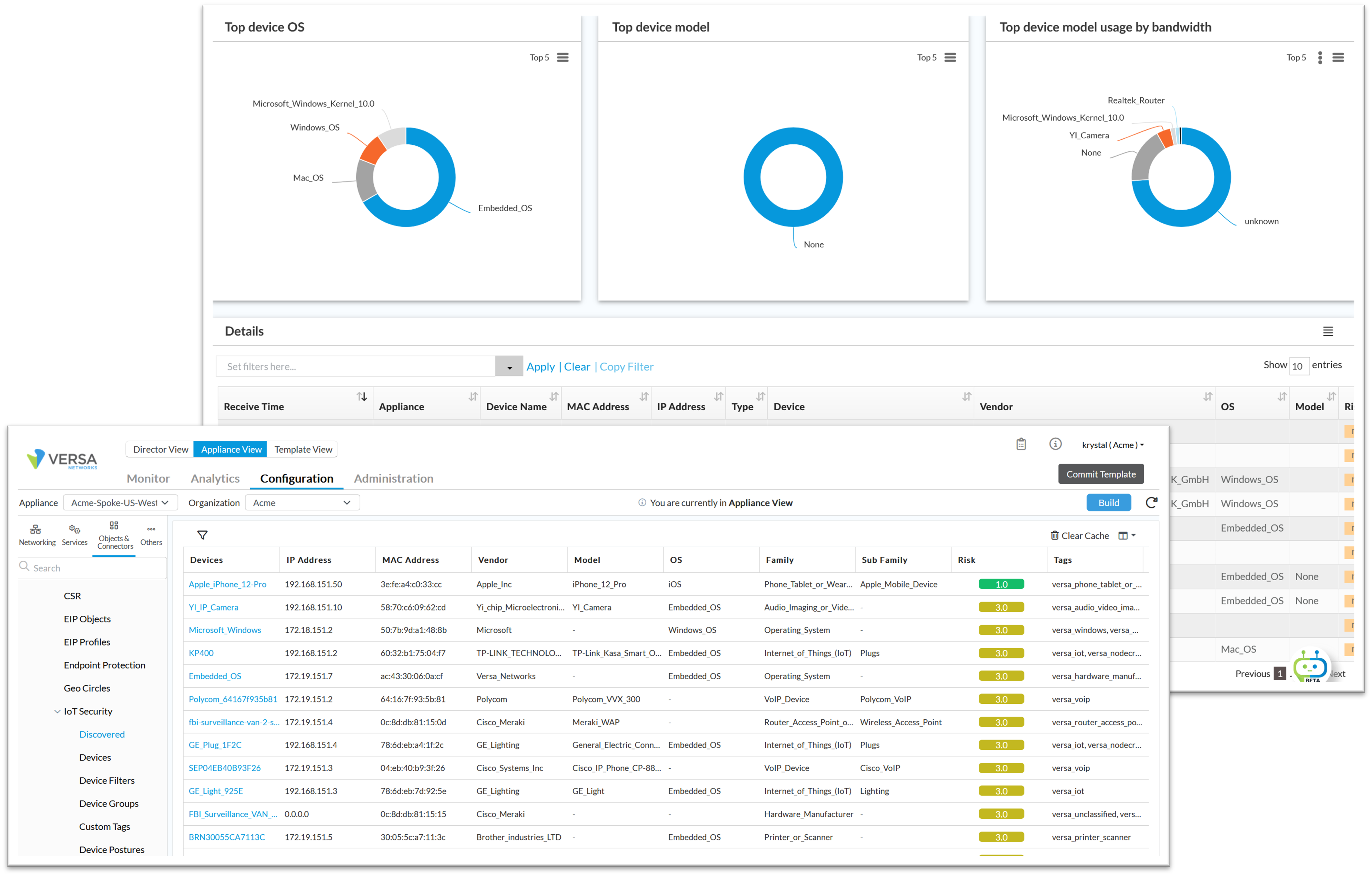
Task: Open the Monitor tab
Action: pos(148,478)
